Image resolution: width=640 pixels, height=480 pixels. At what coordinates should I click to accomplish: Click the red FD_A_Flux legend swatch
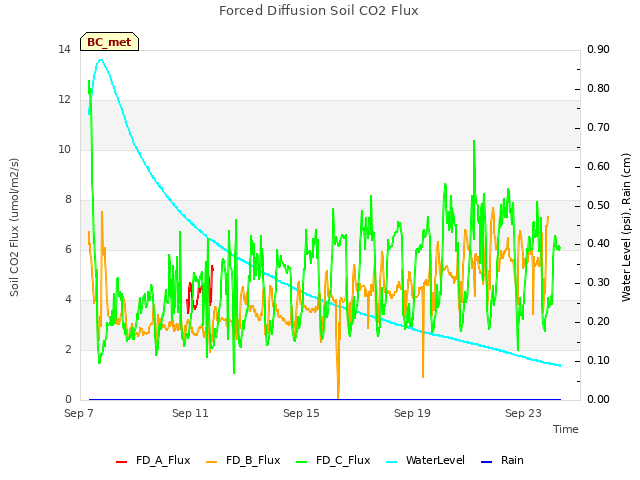pos(121,462)
